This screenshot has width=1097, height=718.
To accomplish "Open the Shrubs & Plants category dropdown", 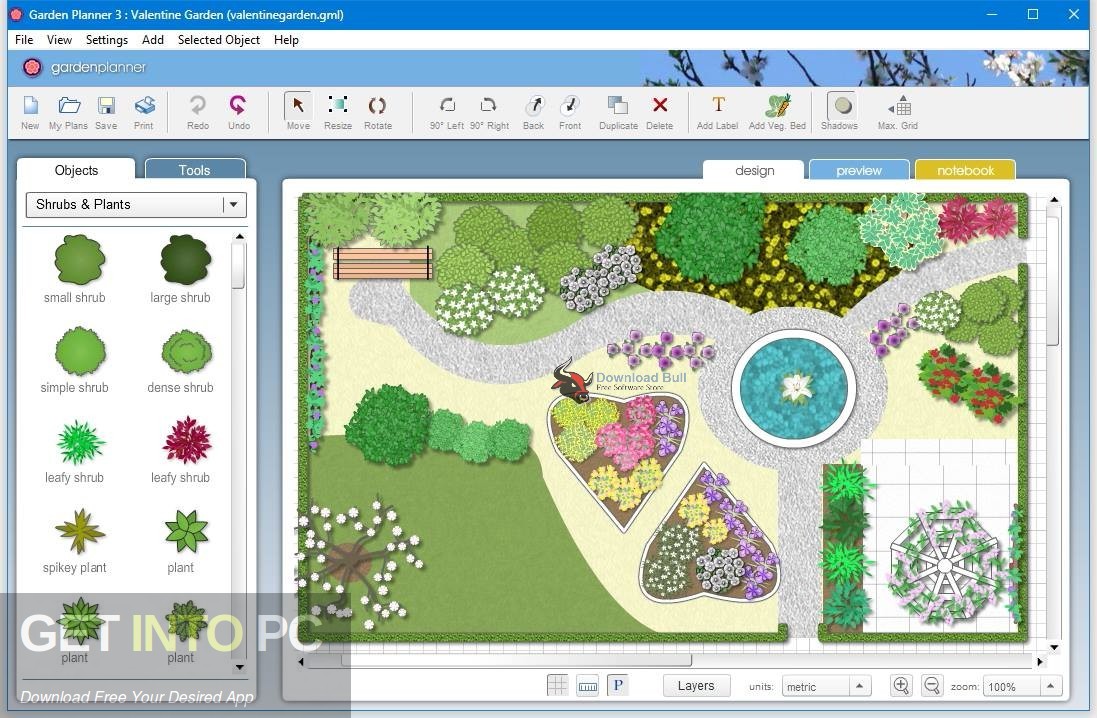I will (233, 204).
